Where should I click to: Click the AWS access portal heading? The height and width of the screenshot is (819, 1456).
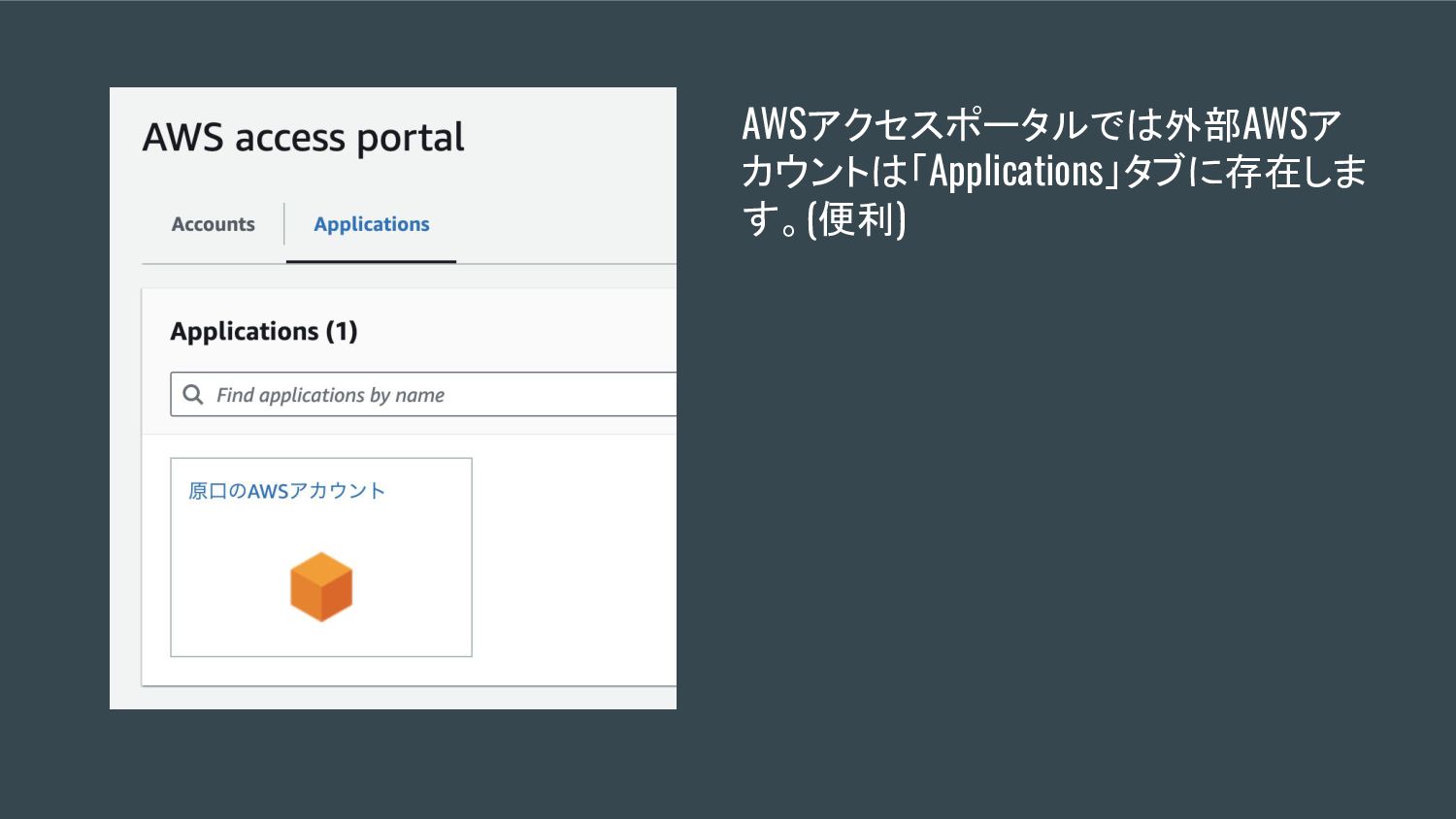coord(304,138)
